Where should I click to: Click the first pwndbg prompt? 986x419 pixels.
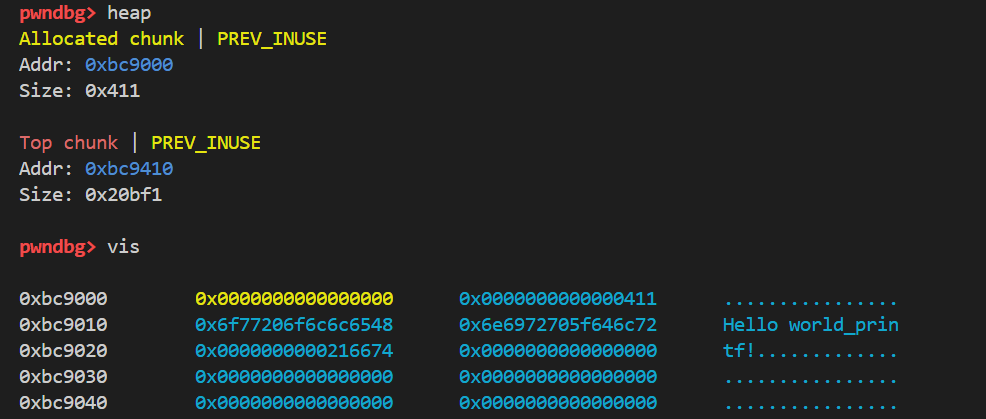[x=58, y=13]
